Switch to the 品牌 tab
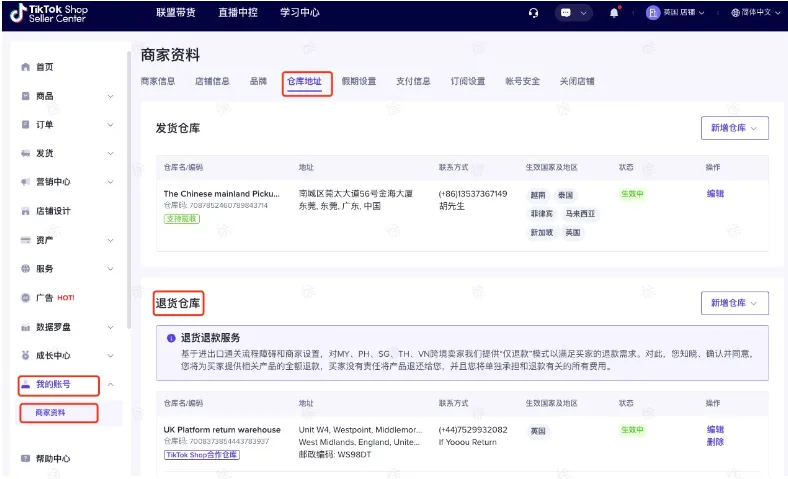 pos(258,81)
